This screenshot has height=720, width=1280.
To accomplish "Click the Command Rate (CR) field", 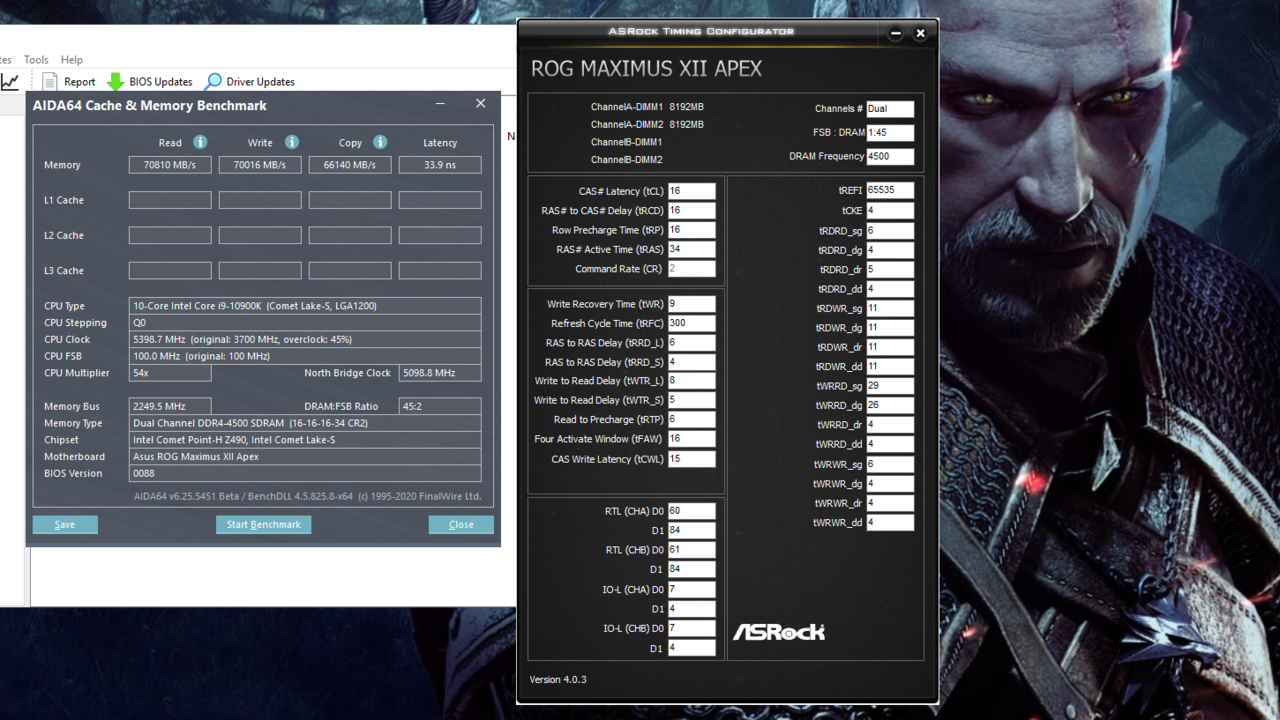I will 691,269.
